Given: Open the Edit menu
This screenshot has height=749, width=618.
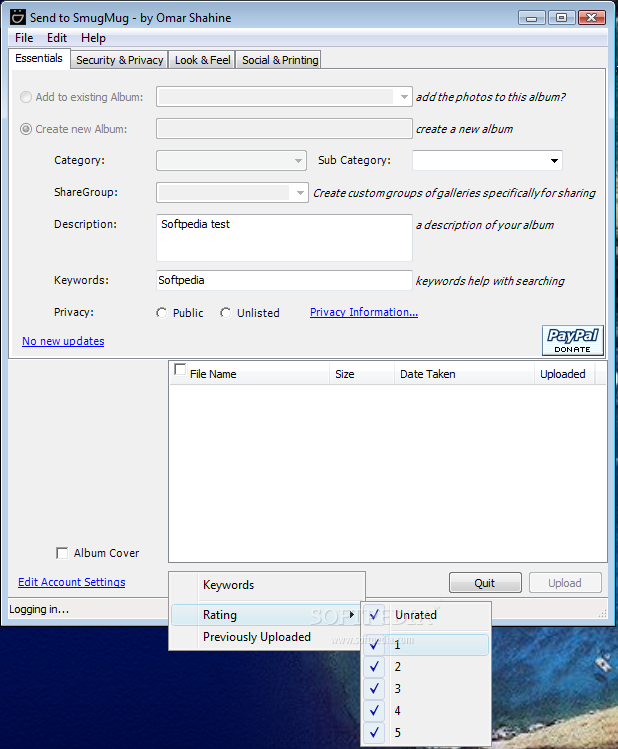Looking at the screenshot, I should tap(57, 38).
